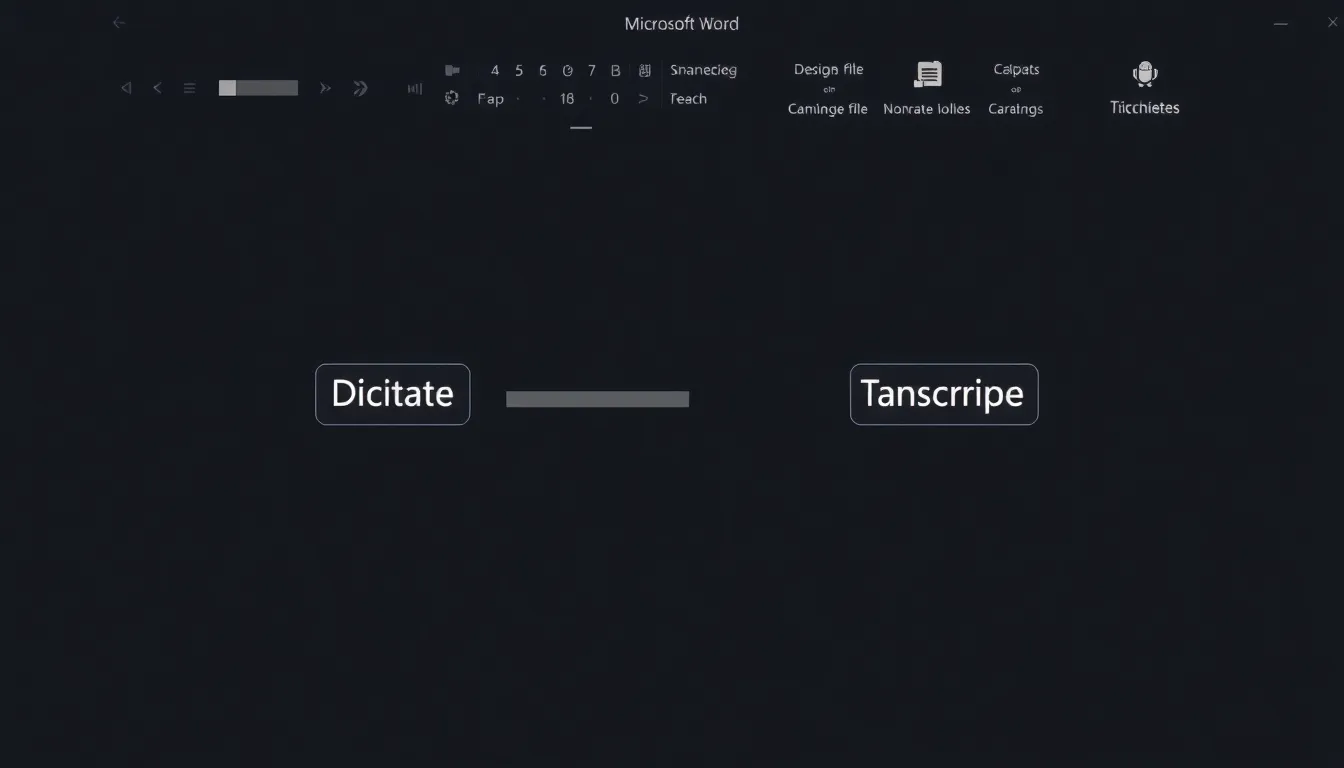The height and width of the screenshot is (768, 1344).
Task: Click the thin double right chevron
Action: click(x=325, y=88)
